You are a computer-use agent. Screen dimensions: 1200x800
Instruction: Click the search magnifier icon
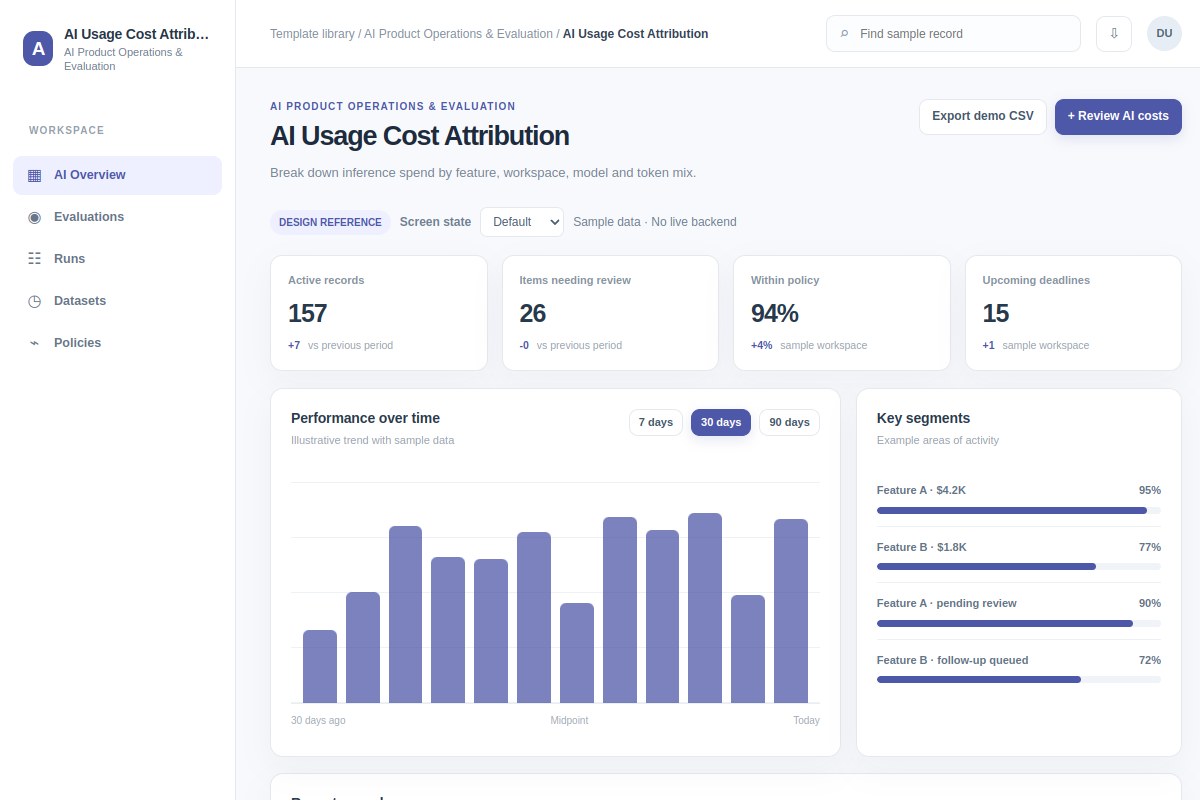(844, 34)
